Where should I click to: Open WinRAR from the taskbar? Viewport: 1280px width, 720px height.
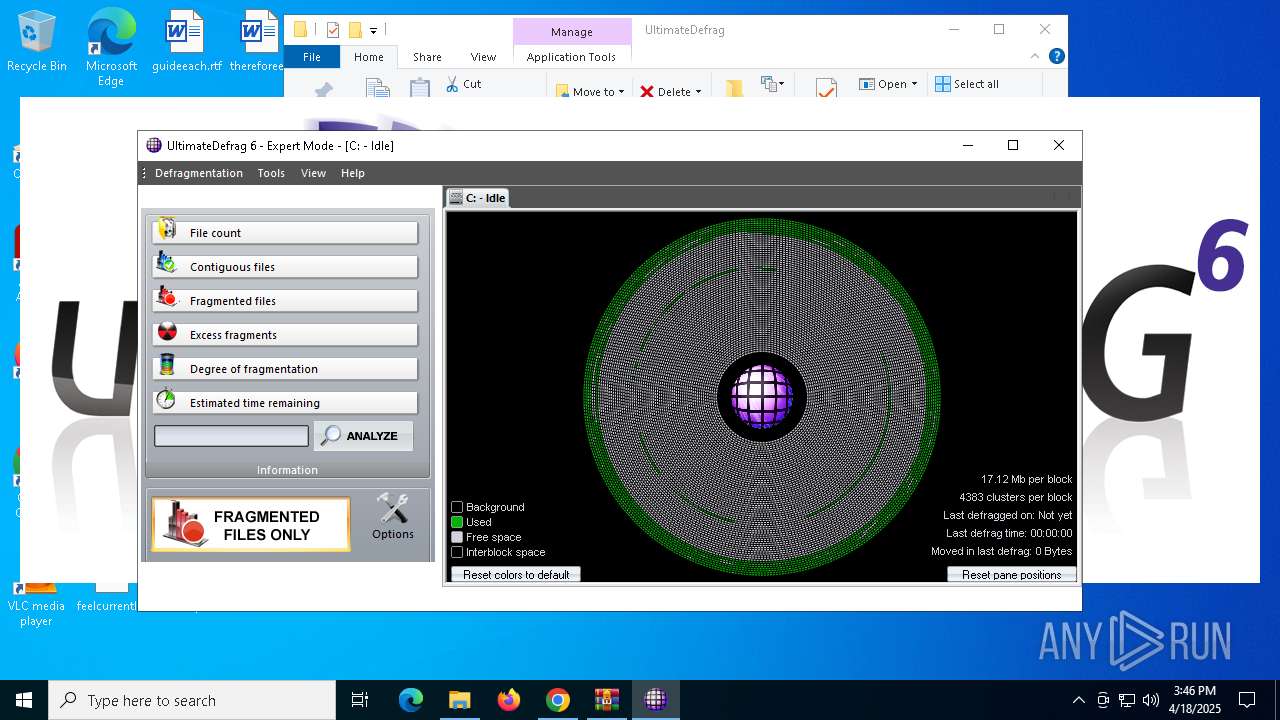coord(606,700)
